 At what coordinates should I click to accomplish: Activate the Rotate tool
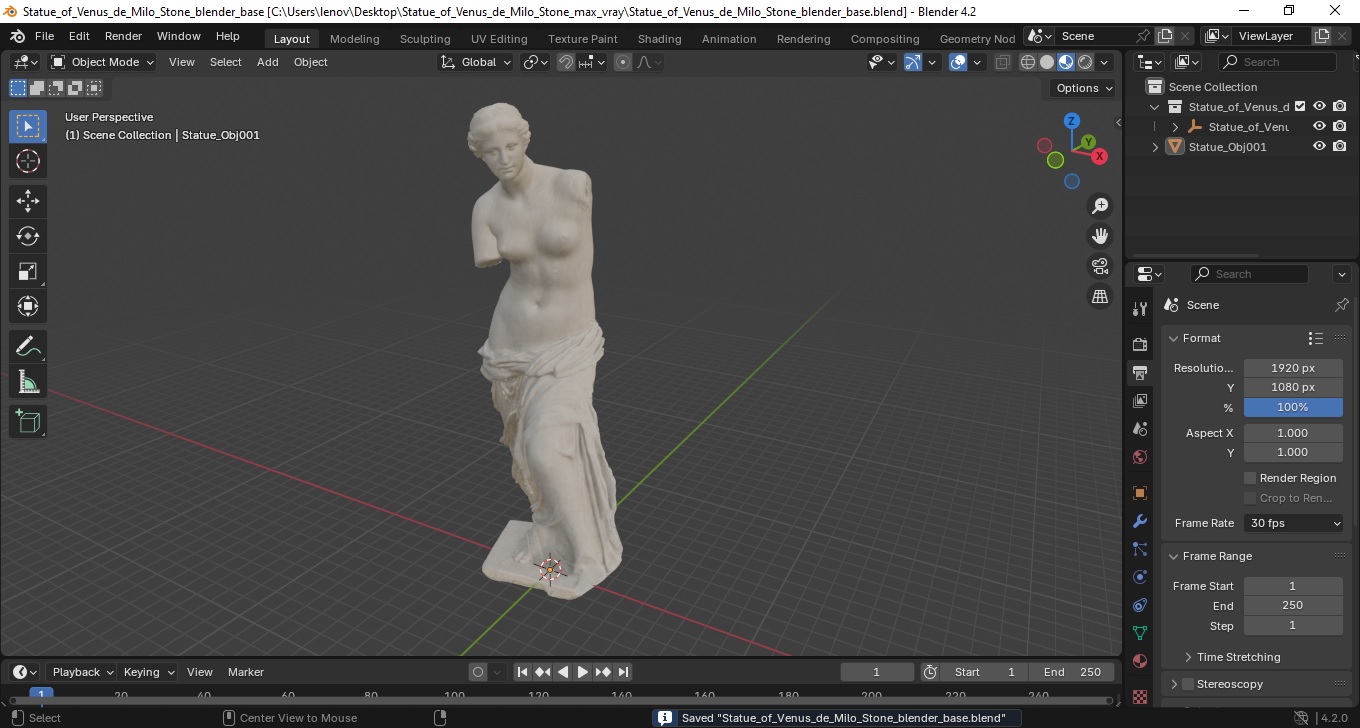28,236
